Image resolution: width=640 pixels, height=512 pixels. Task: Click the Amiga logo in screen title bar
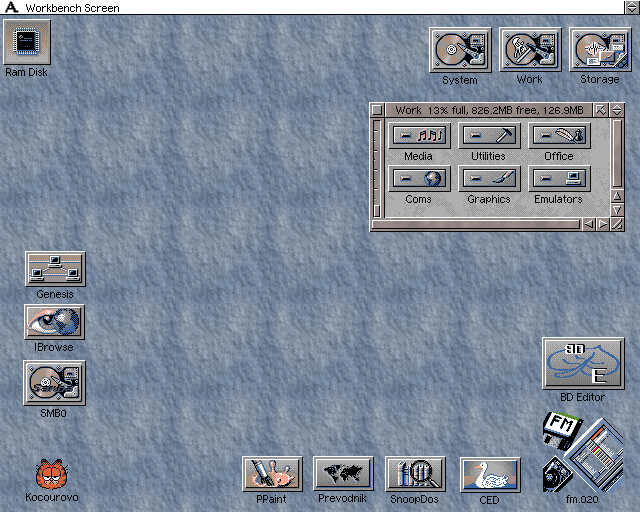tap(11, 7)
